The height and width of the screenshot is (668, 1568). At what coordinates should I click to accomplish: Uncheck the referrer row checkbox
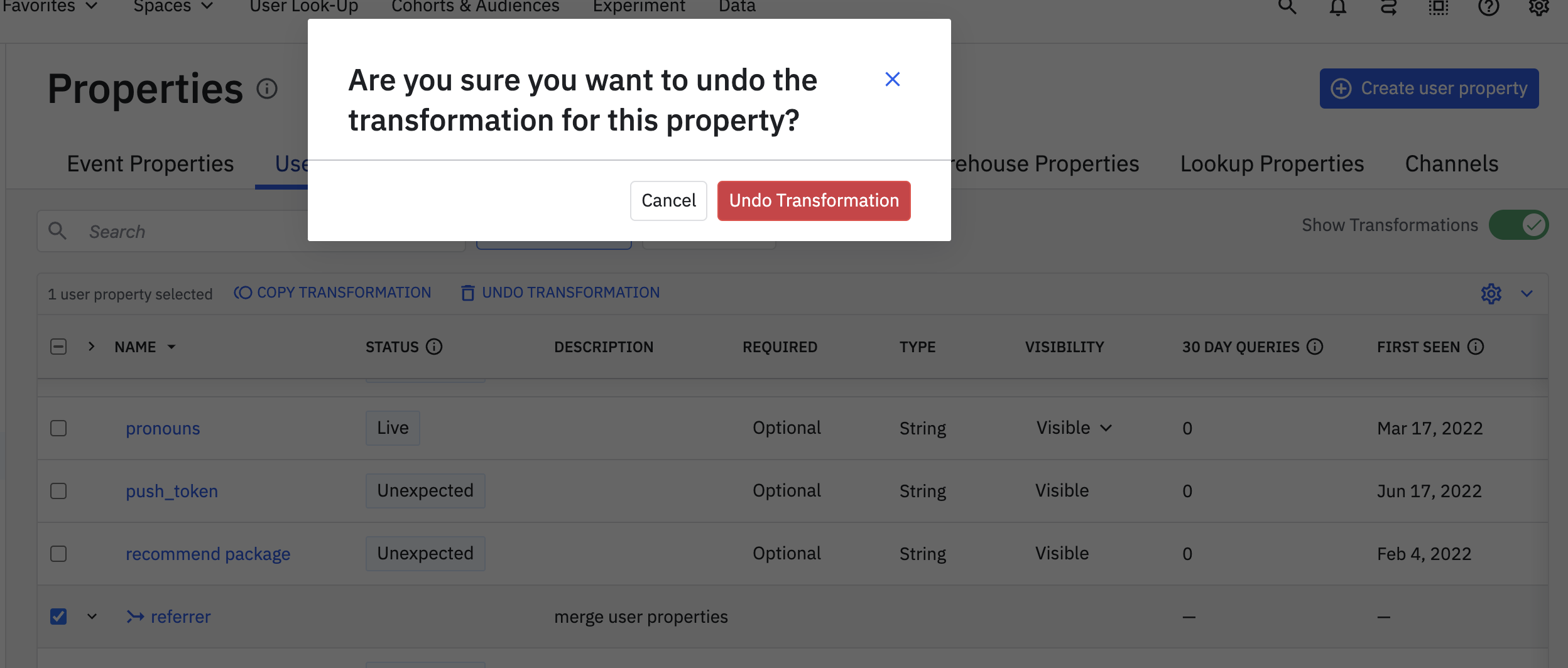[58, 617]
